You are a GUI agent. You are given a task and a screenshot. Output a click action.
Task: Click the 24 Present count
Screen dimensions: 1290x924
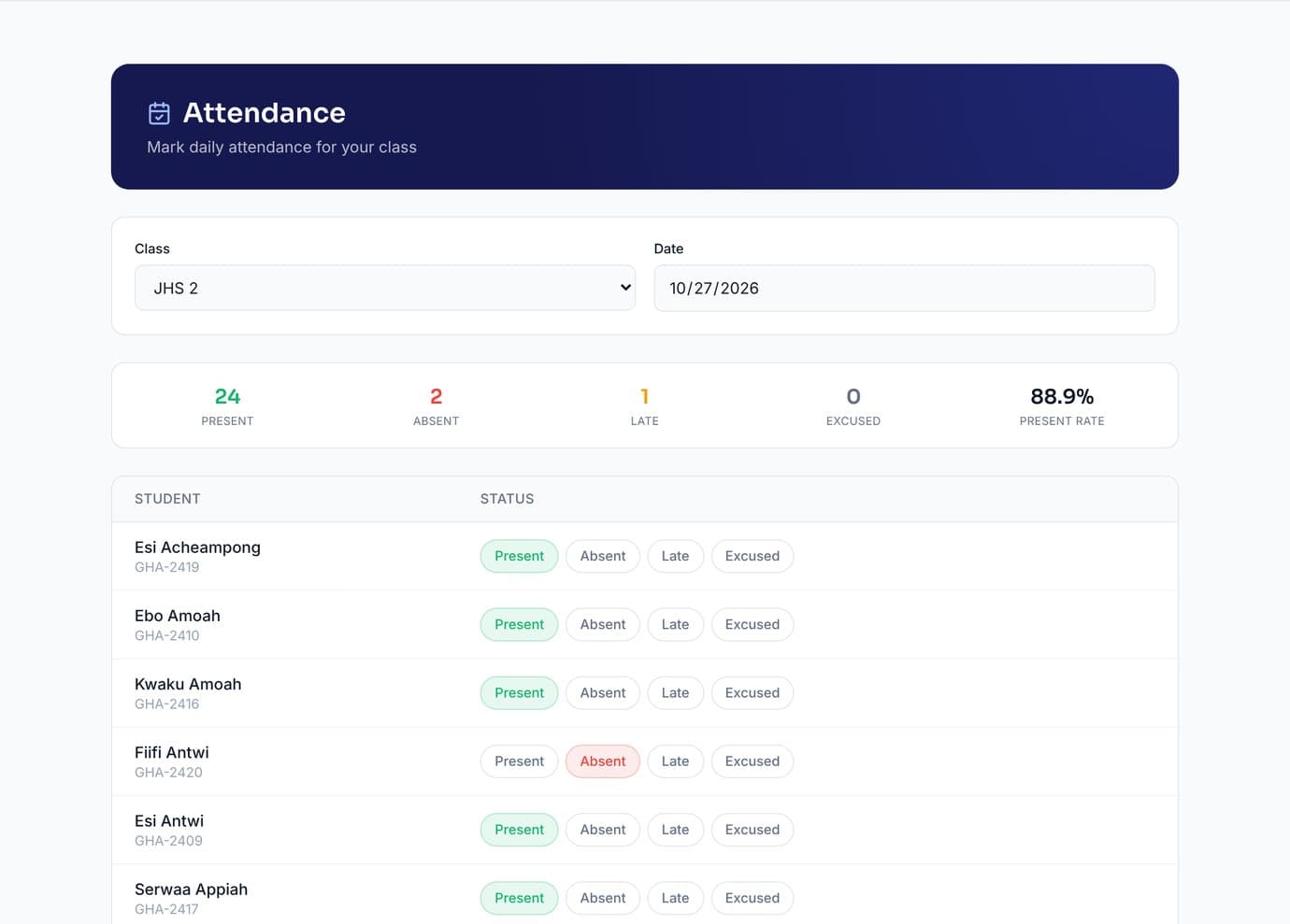(227, 396)
